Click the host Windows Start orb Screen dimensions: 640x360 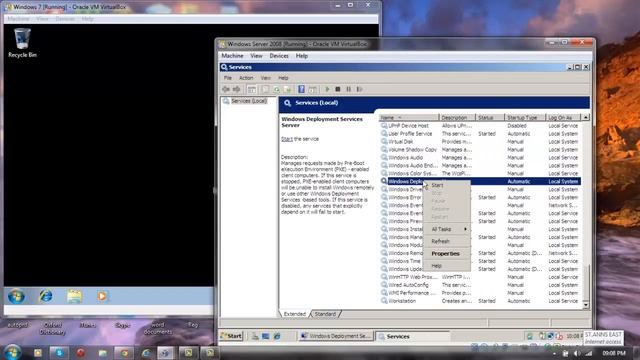click(x=12, y=352)
